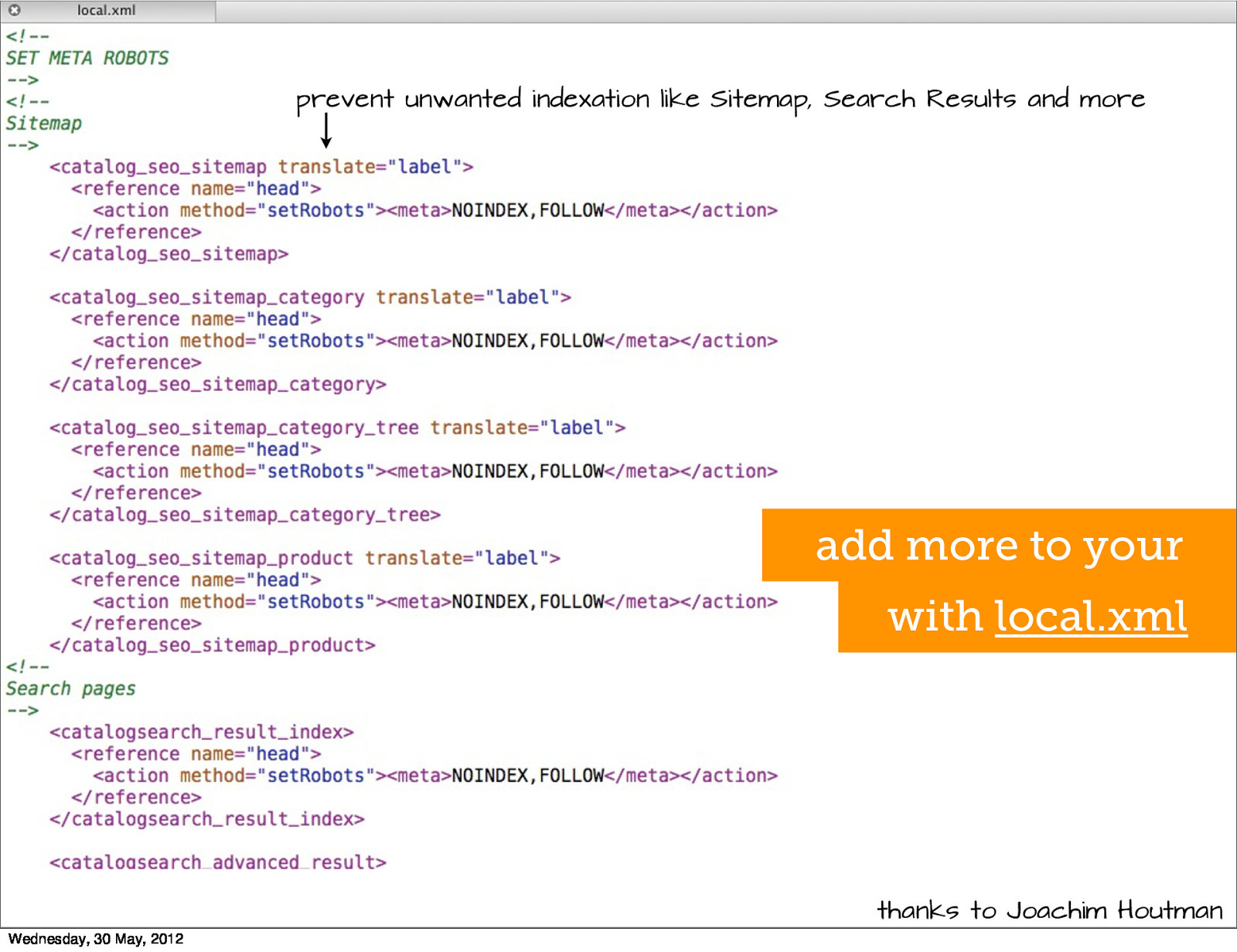Click 'add more to your' banner text
1237x952 pixels.
999,546
